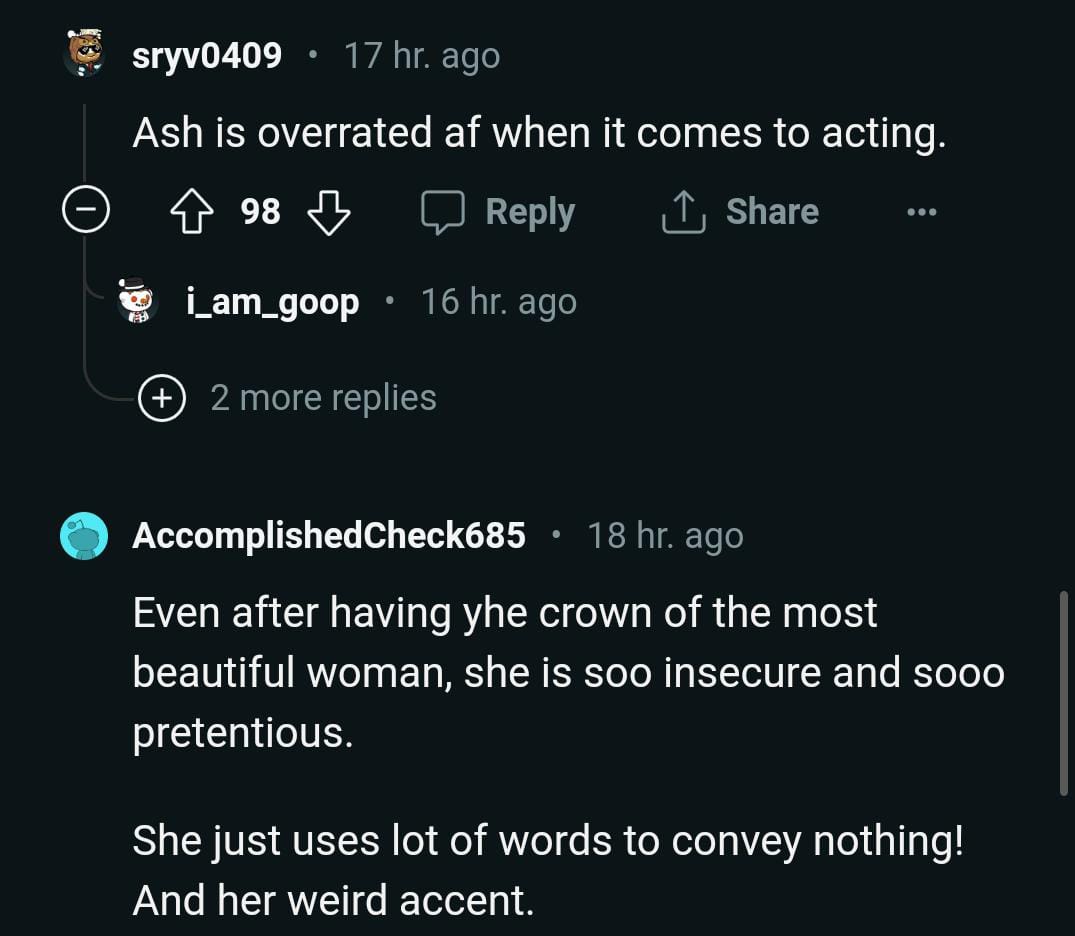1075x936 pixels.
Task: Click the 98 vote score
Action: pos(260,212)
